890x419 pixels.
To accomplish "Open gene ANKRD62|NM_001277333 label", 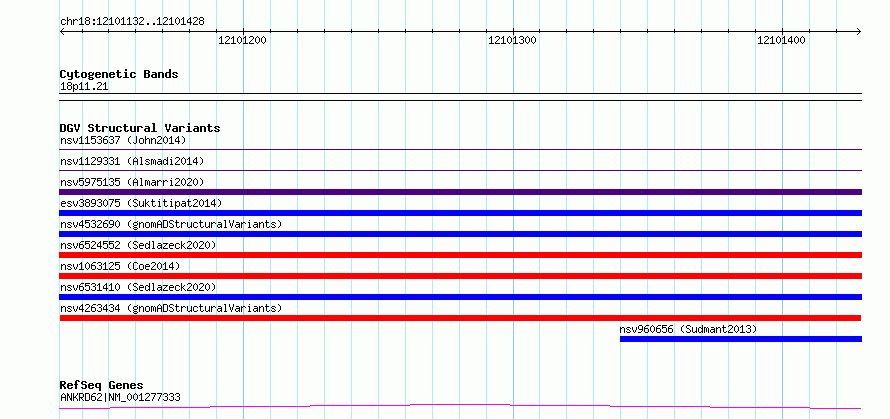I will click(120, 397).
